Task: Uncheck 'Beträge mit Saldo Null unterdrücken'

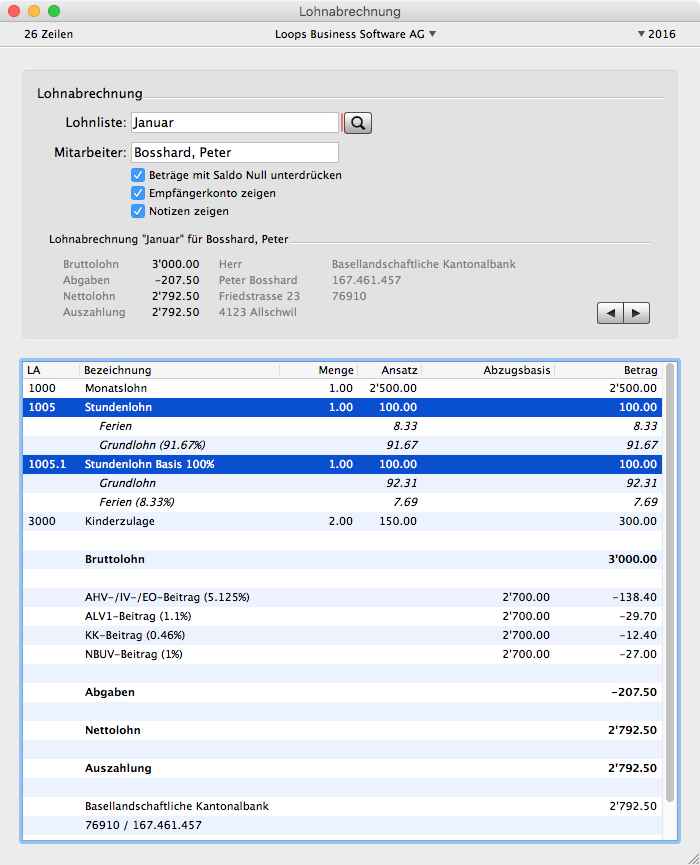Action: pyautogui.click(x=138, y=175)
